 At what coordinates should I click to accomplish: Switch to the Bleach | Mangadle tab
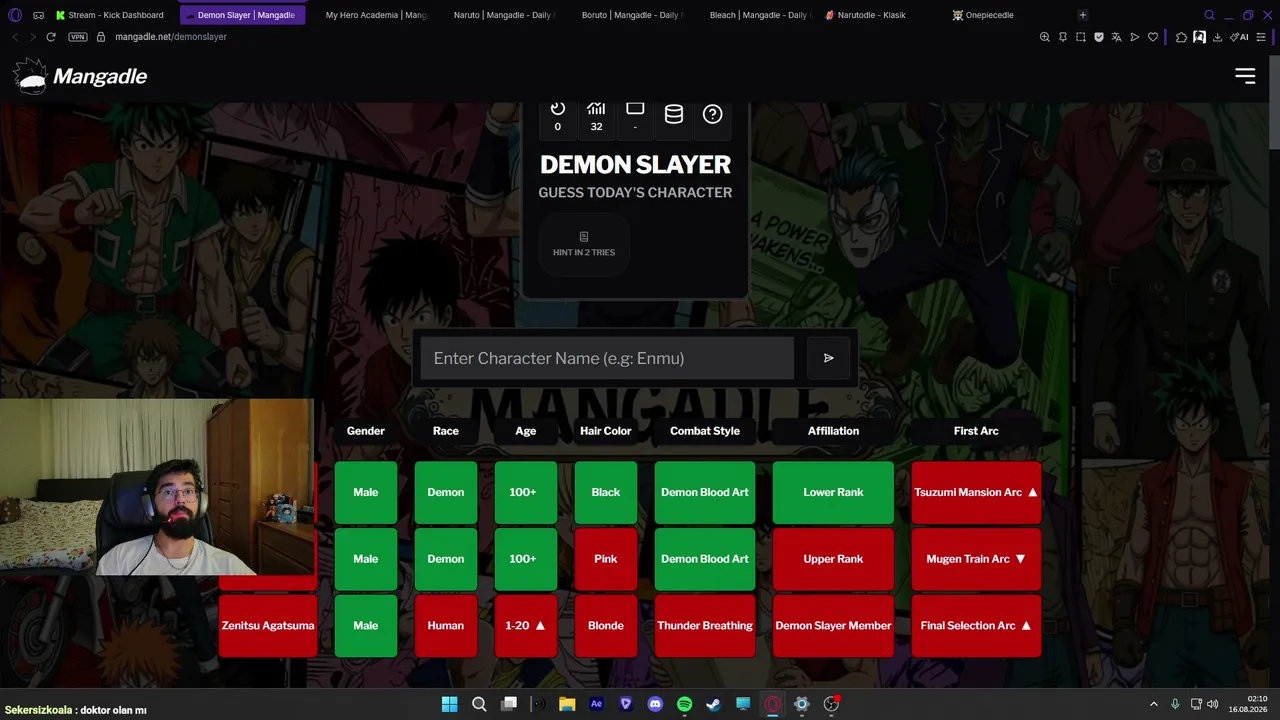click(759, 15)
